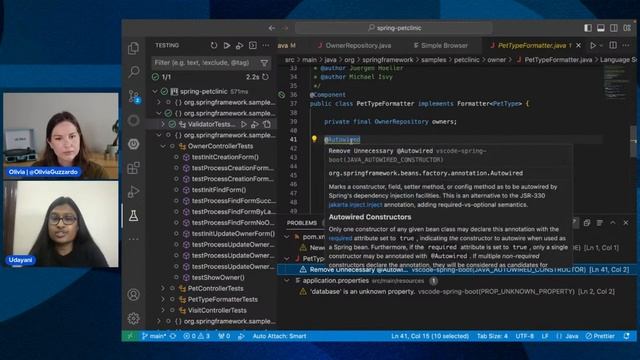640x360 pixels.
Task: Select the Testing flask icon
Action: (x=133, y=216)
